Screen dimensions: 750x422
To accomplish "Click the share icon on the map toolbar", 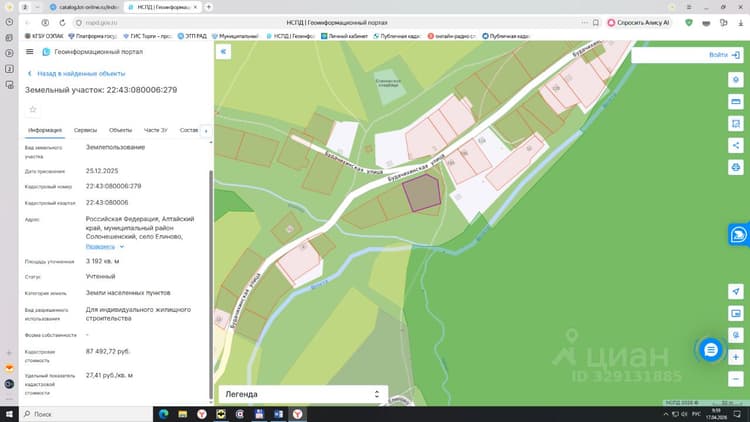I will (736, 145).
